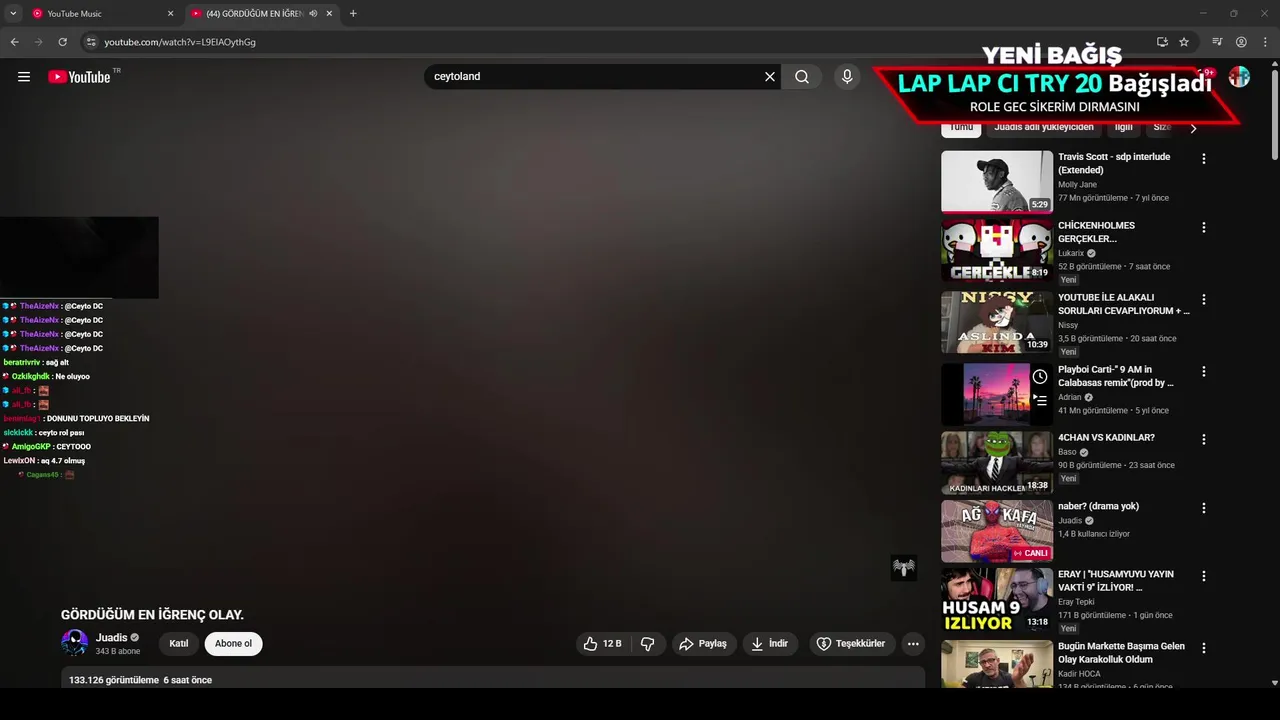Expand the description with 133.126 görüntüleme
This screenshot has width=1280, height=720.
pyautogui.click(x=493, y=678)
